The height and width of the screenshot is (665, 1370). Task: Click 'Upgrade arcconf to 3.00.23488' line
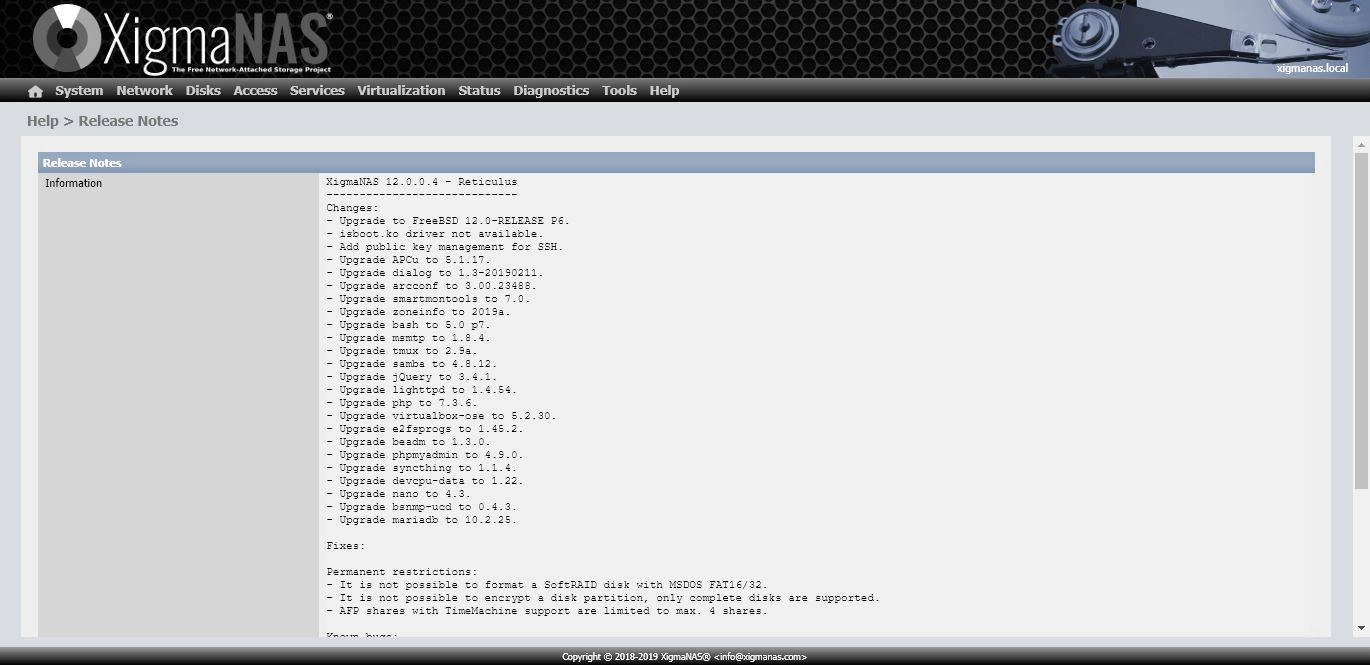(431, 286)
